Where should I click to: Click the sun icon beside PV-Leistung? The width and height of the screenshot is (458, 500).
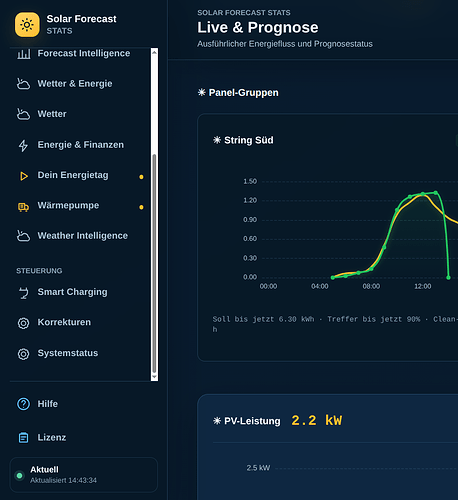[217, 421]
